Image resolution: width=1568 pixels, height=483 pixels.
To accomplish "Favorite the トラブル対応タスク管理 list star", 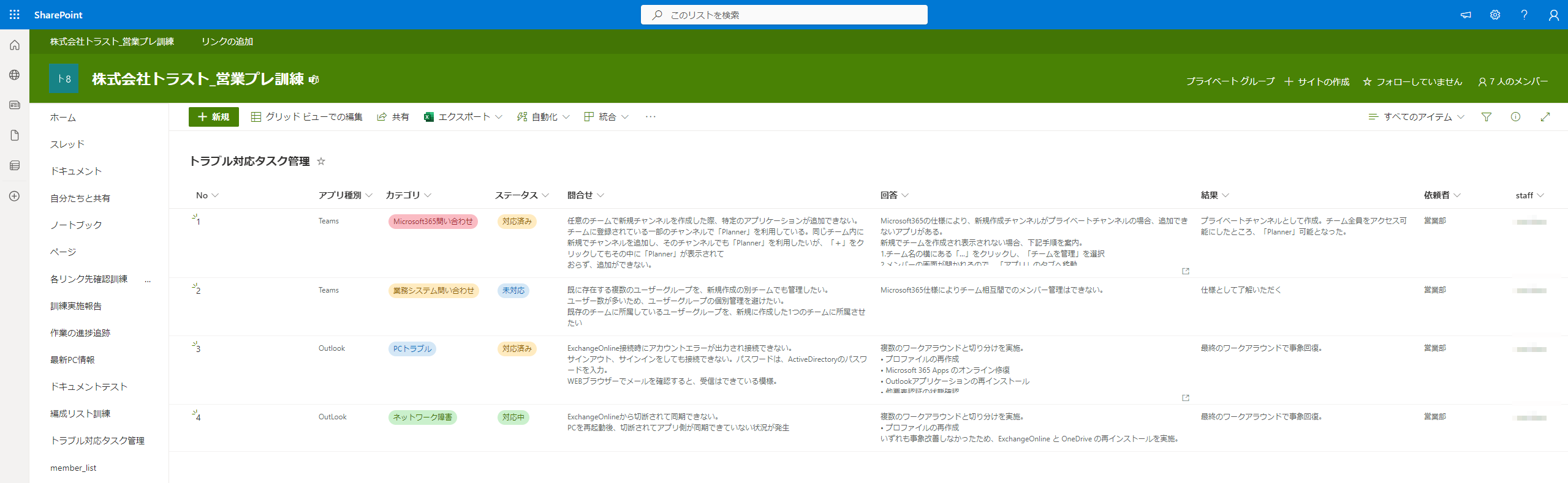I will [x=321, y=162].
